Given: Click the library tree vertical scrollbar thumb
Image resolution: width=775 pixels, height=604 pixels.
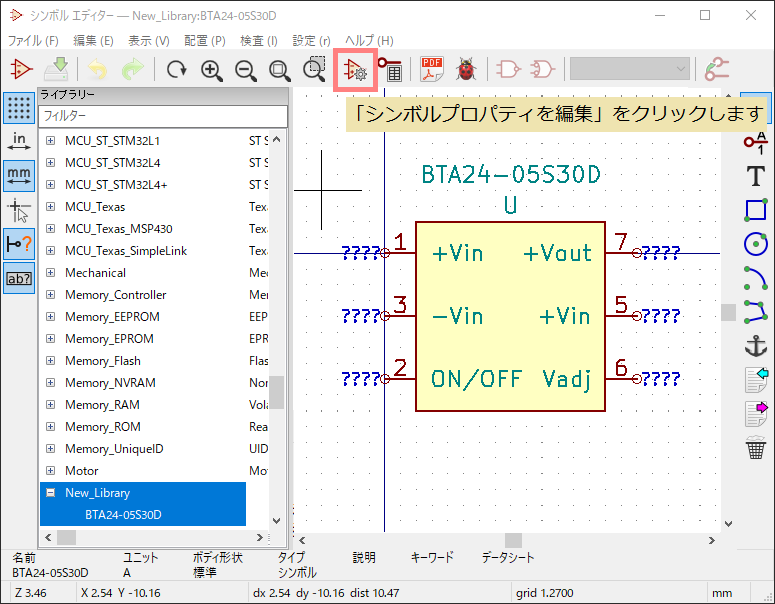Looking at the screenshot, I should (x=277, y=392).
